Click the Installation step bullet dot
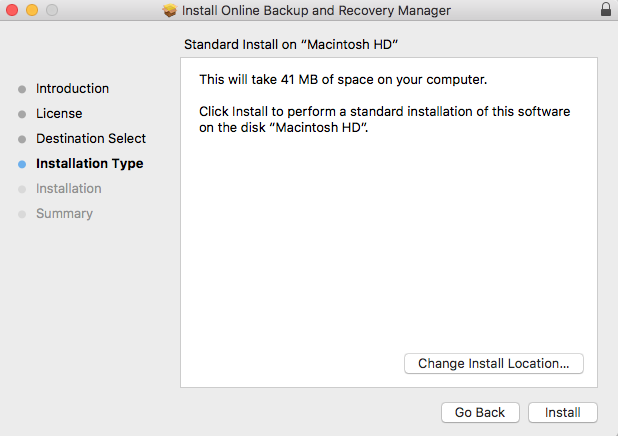Viewport: 618px width, 436px height. (22, 189)
